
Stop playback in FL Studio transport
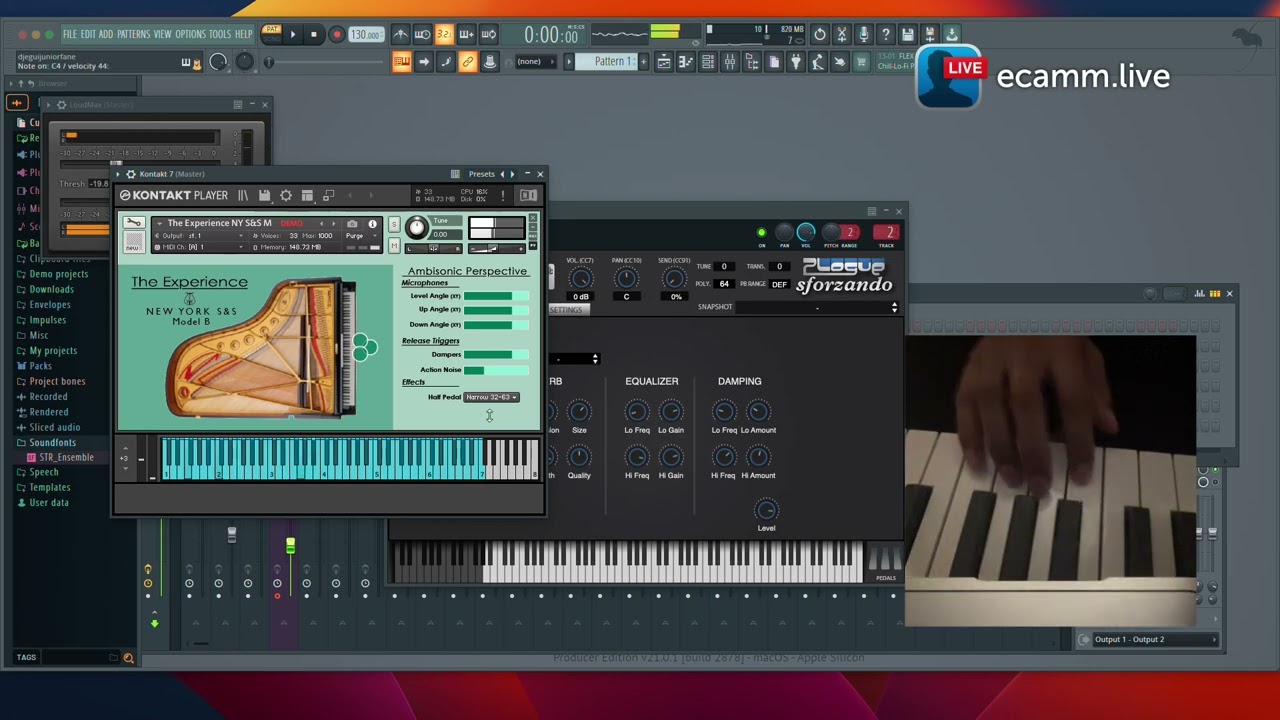[313, 34]
